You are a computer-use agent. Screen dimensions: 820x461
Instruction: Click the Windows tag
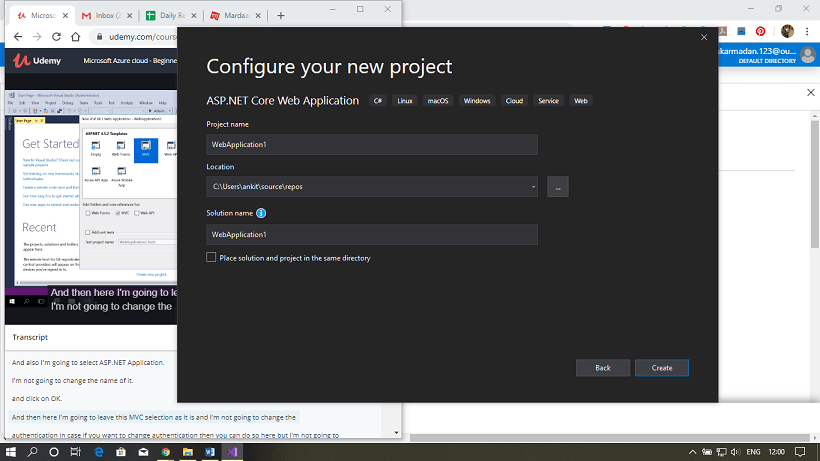coord(477,101)
